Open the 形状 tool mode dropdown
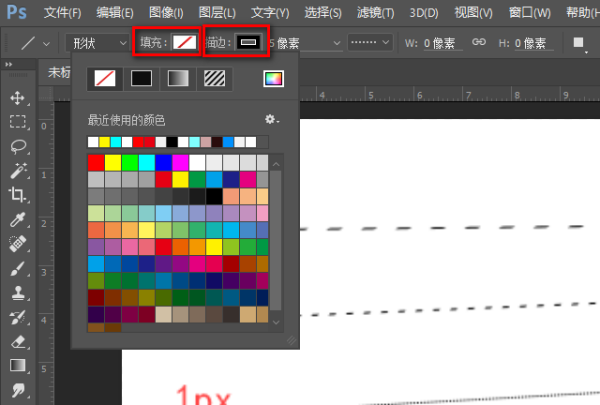The image size is (600, 405). coord(95,43)
